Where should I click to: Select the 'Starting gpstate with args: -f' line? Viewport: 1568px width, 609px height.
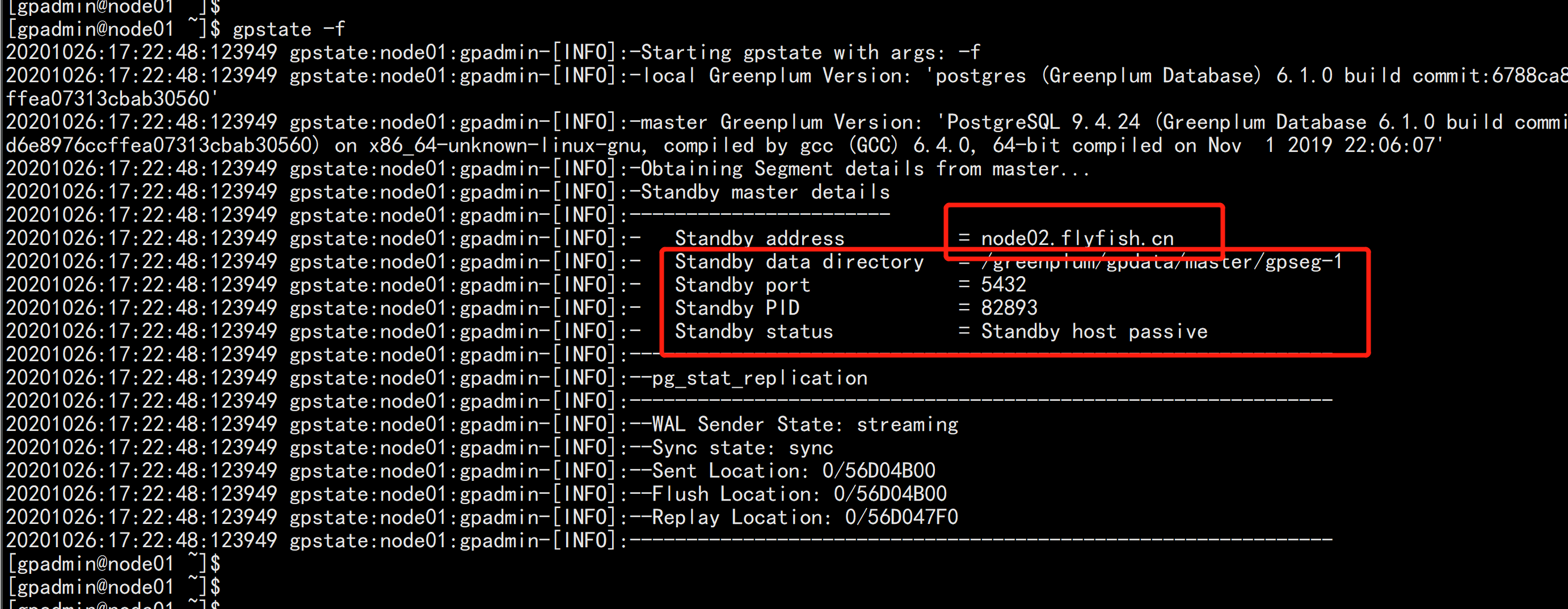coord(811,52)
